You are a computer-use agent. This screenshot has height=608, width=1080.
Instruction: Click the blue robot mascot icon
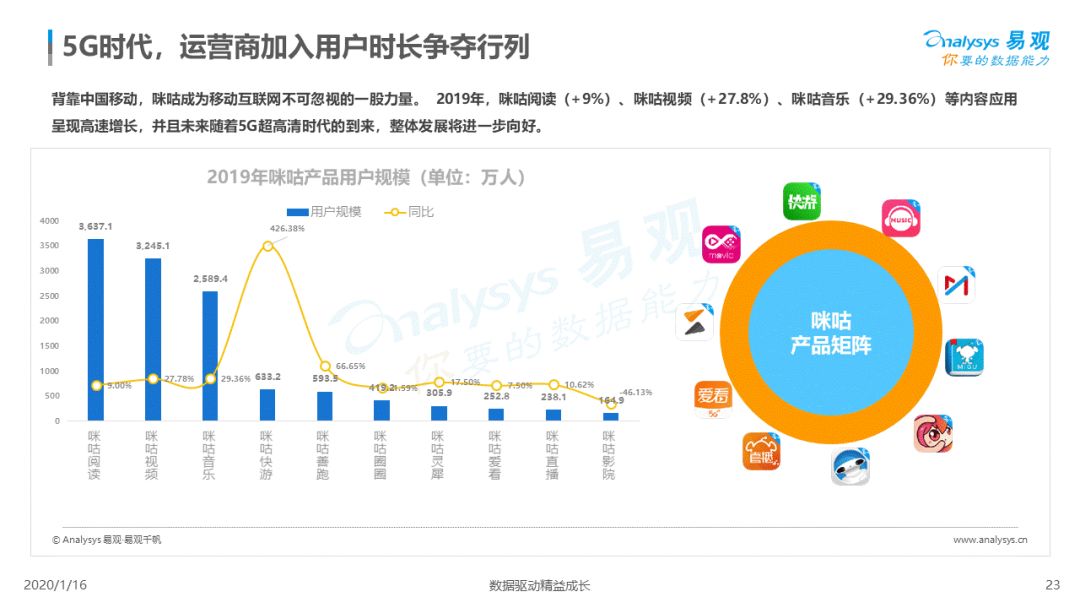click(851, 466)
